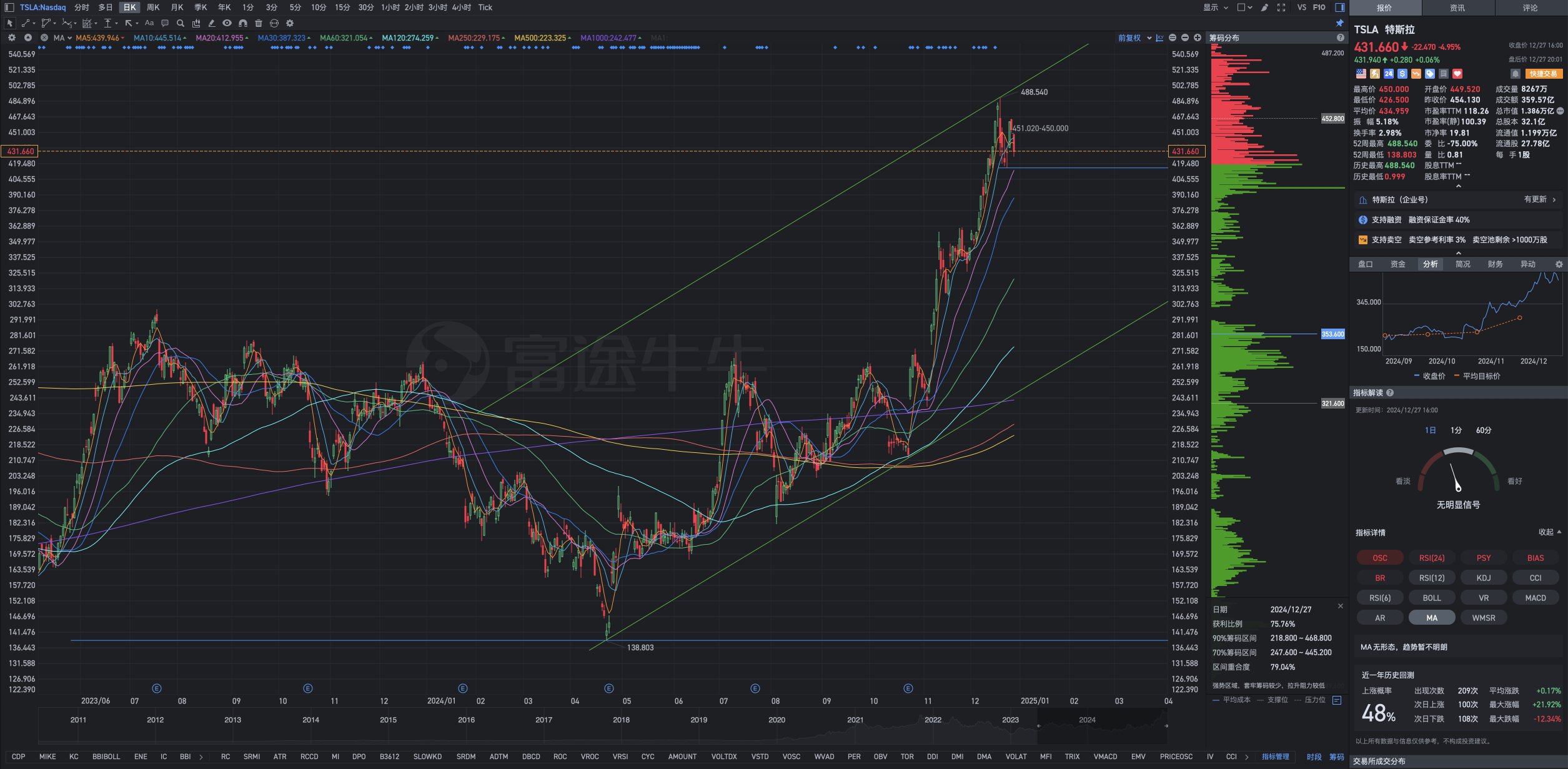Click the VS compare button
This screenshot has height=769, width=1568.
(x=1301, y=7)
